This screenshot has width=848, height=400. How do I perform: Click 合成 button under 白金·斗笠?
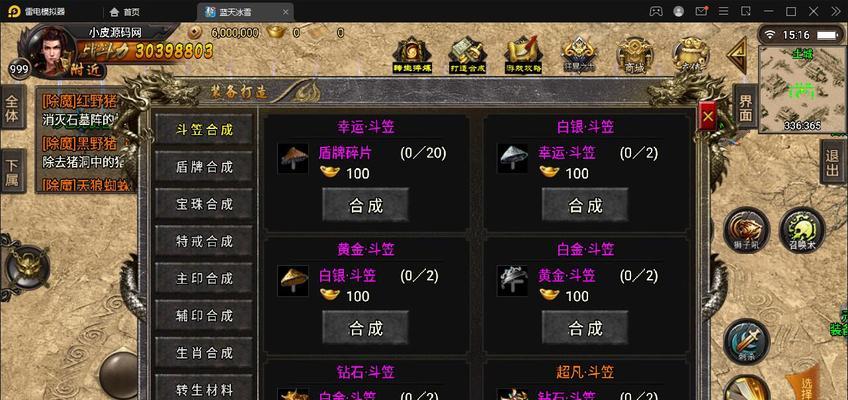[x=585, y=328]
